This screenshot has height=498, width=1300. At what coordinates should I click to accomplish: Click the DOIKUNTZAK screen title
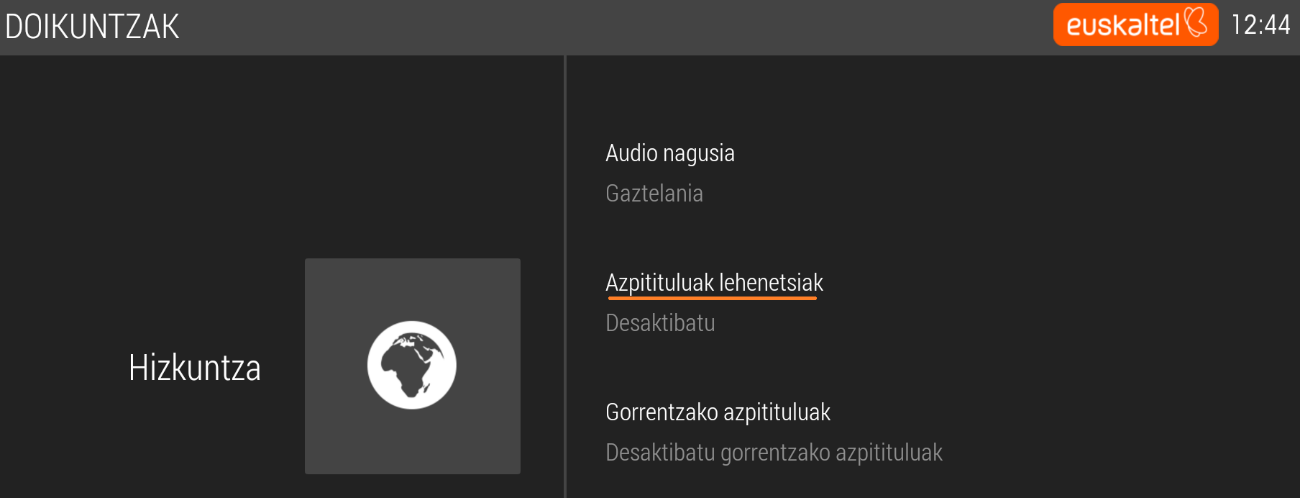pyautogui.click(x=92, y=27)
